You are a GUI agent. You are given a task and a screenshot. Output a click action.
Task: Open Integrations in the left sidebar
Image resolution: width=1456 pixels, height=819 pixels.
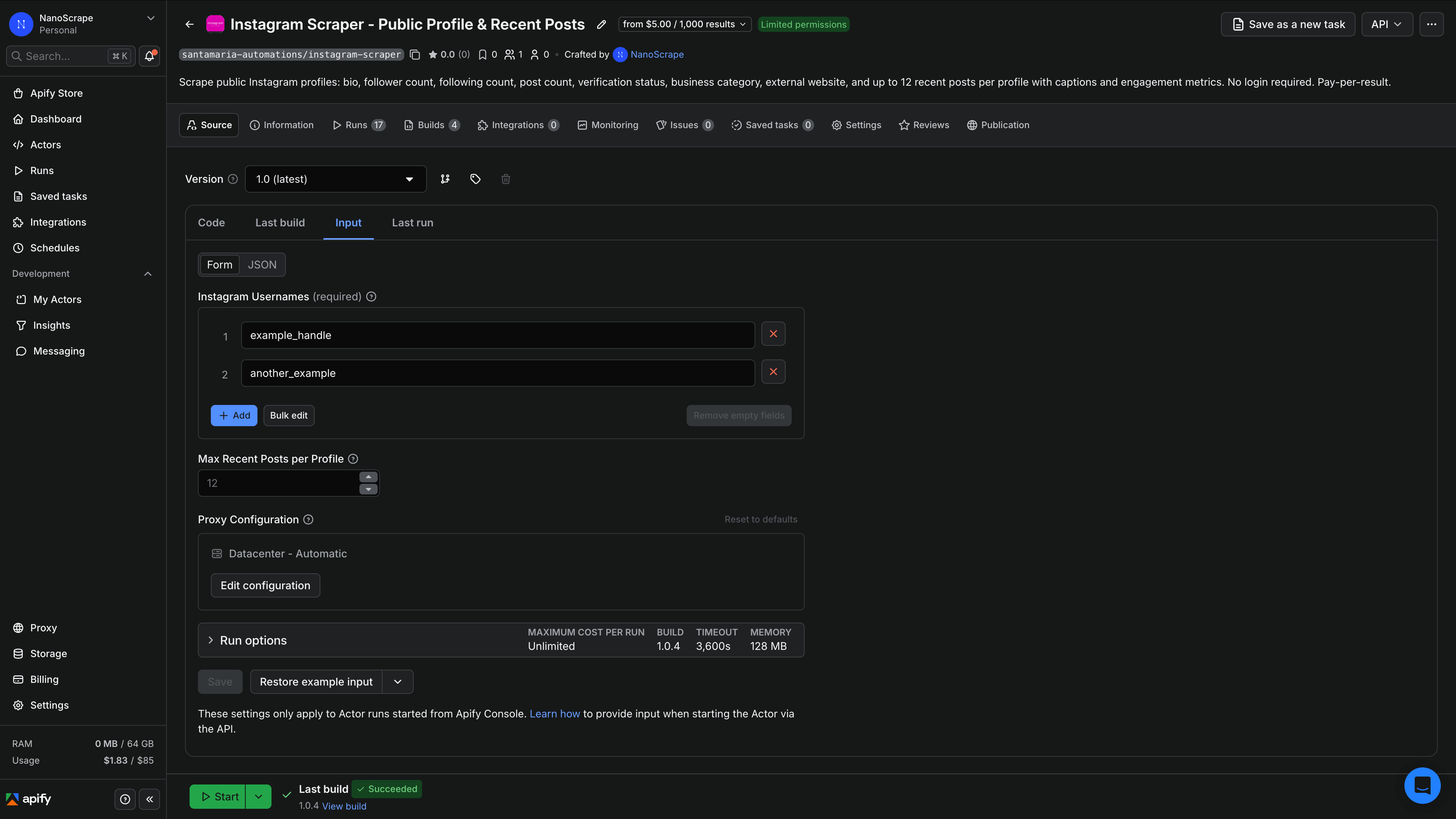tap(83, 222)
